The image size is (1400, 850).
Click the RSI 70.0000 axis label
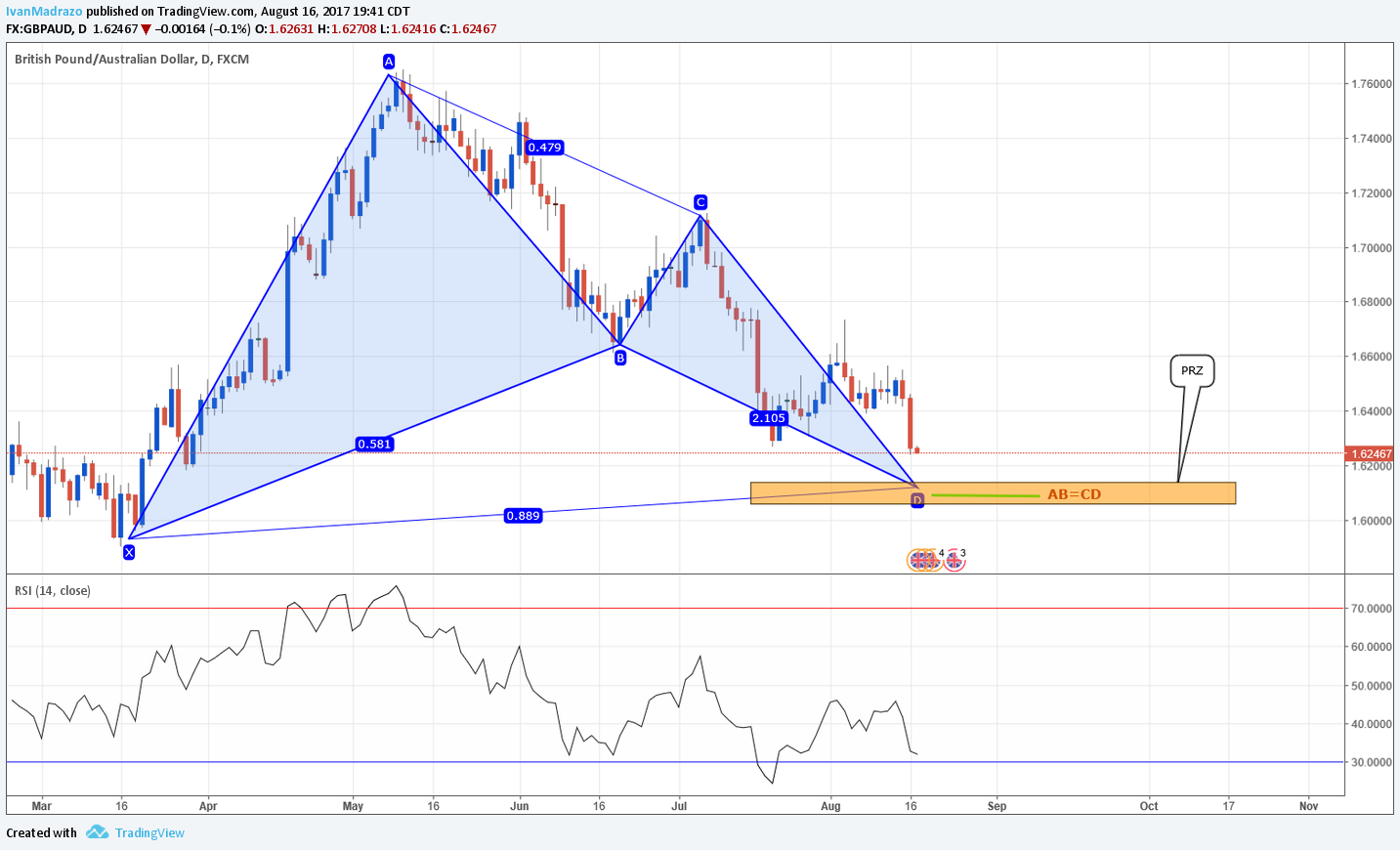point(1372,609)
